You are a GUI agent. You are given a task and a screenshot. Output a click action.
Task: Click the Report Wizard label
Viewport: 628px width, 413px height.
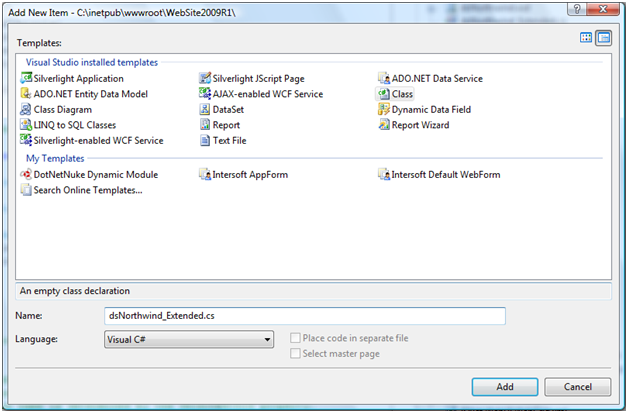[x=421, y=125]
